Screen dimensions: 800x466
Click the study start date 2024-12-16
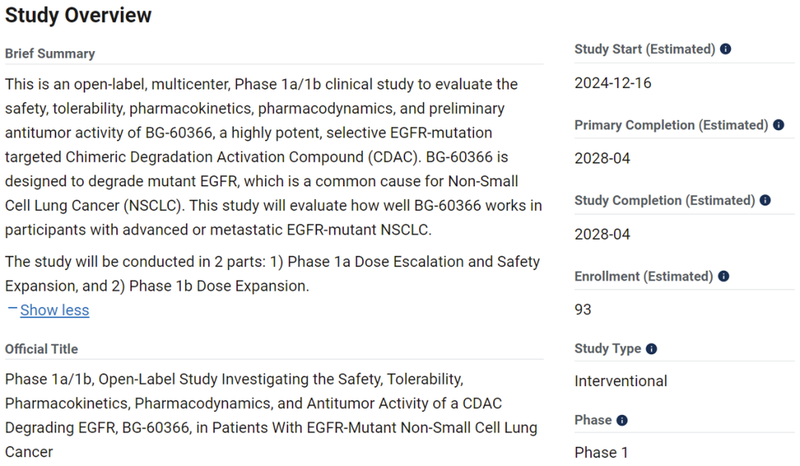coord(613,83)
